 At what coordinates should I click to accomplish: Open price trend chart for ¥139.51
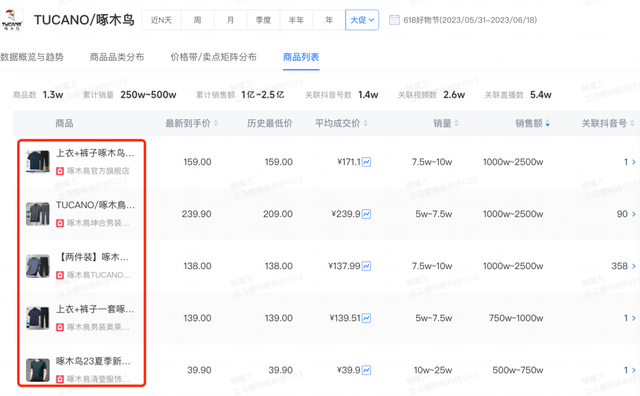(367, 318)
